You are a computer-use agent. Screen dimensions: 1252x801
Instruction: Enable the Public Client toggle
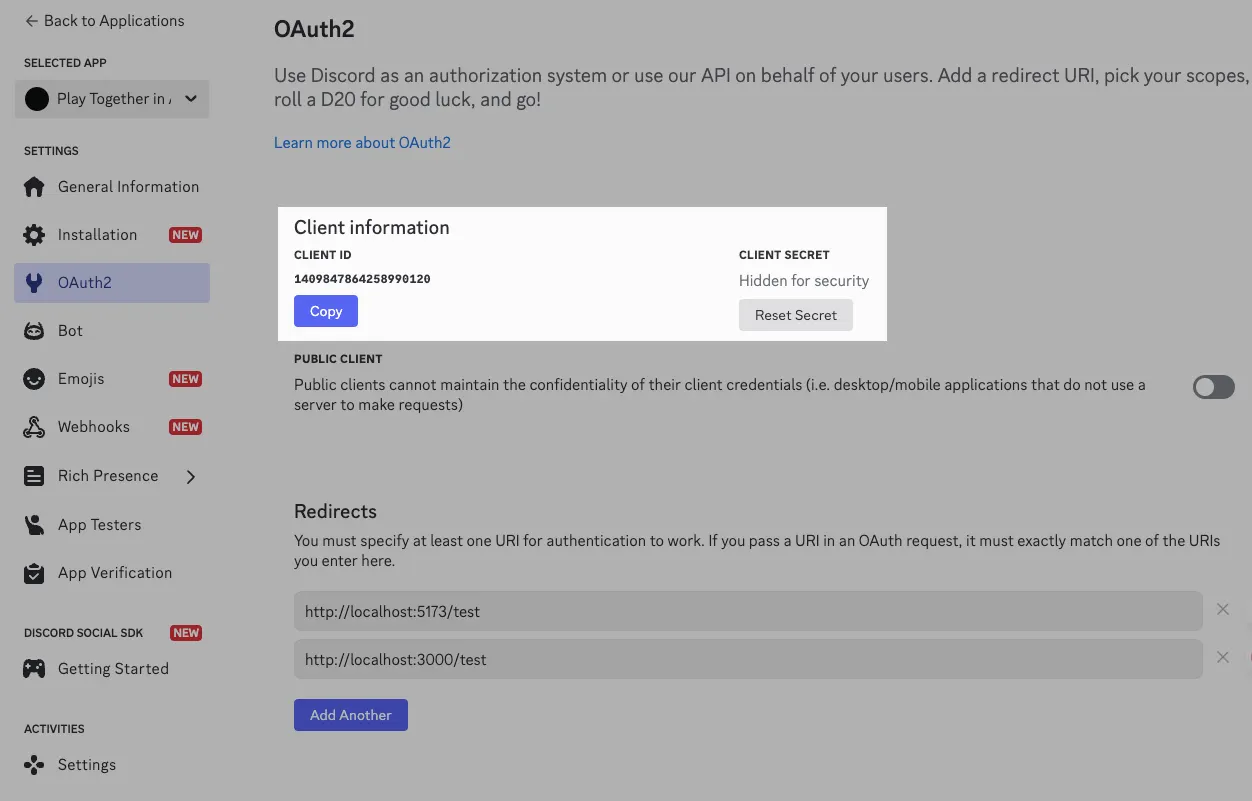tap(1213, 387)
